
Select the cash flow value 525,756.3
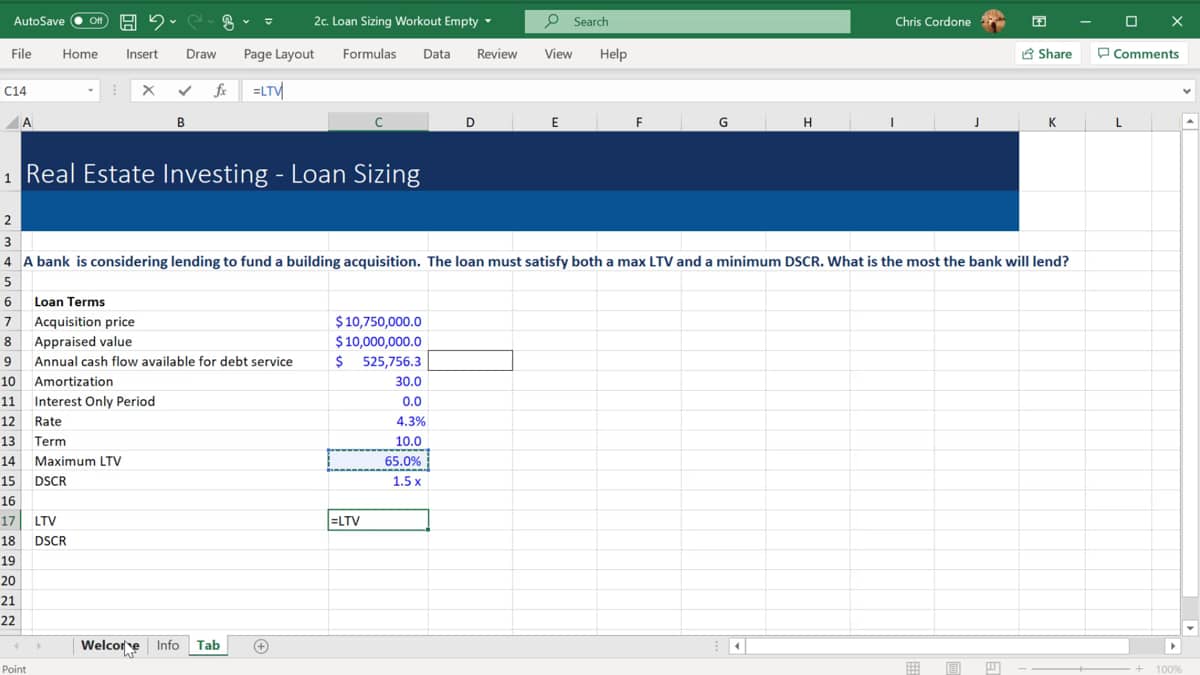(378, 361)
